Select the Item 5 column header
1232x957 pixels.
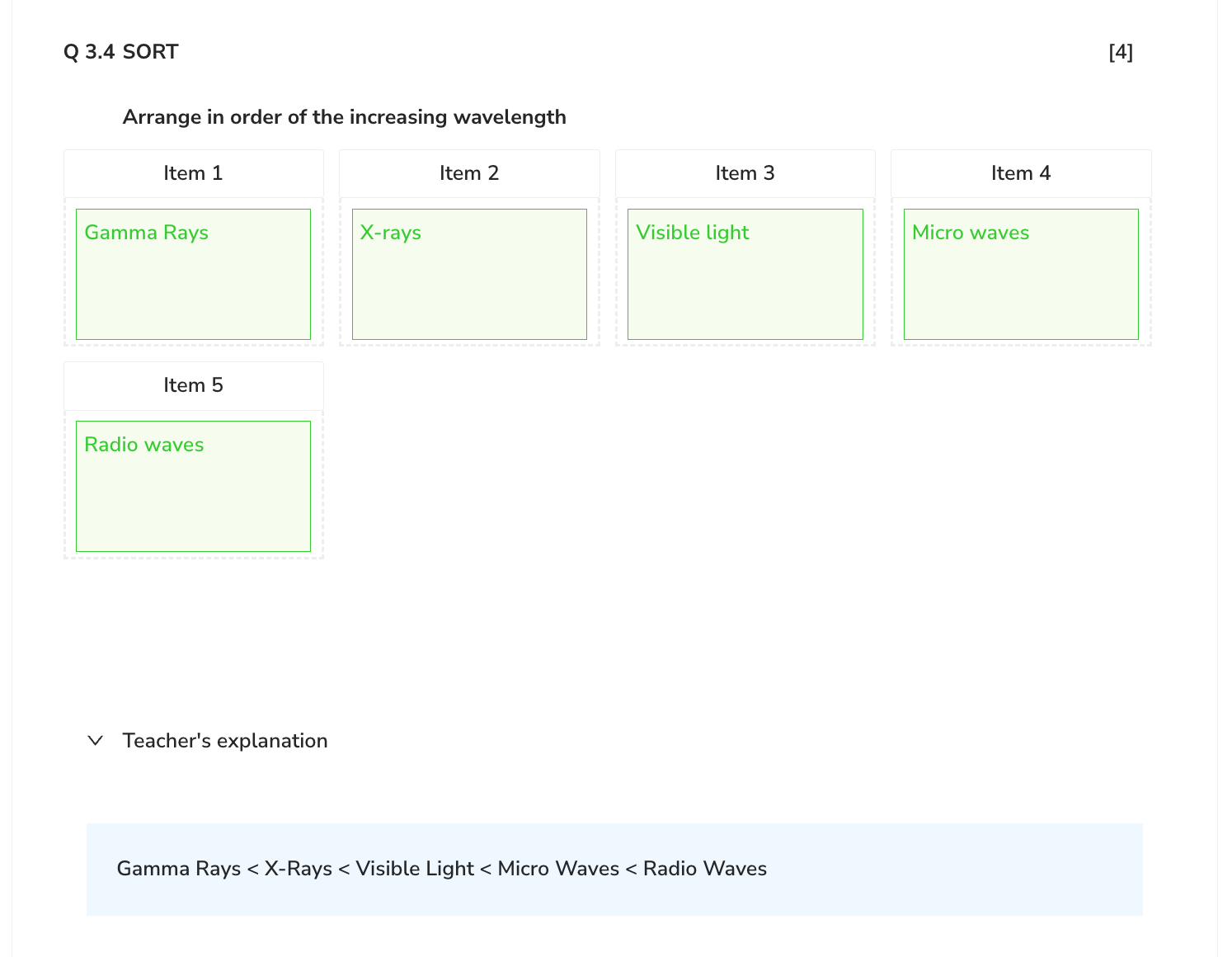pos(193,385)
